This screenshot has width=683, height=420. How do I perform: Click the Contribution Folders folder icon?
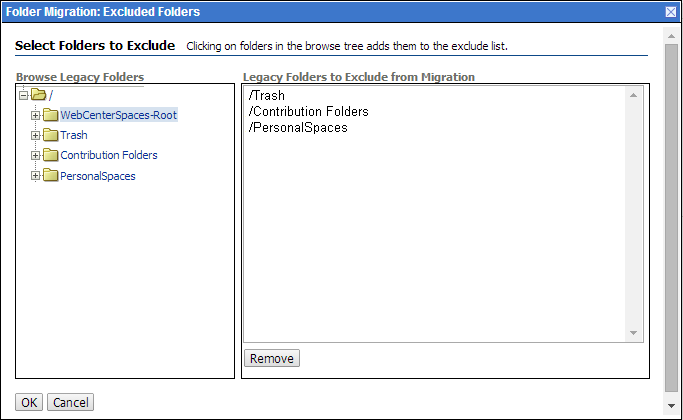(x=51, y=155)
